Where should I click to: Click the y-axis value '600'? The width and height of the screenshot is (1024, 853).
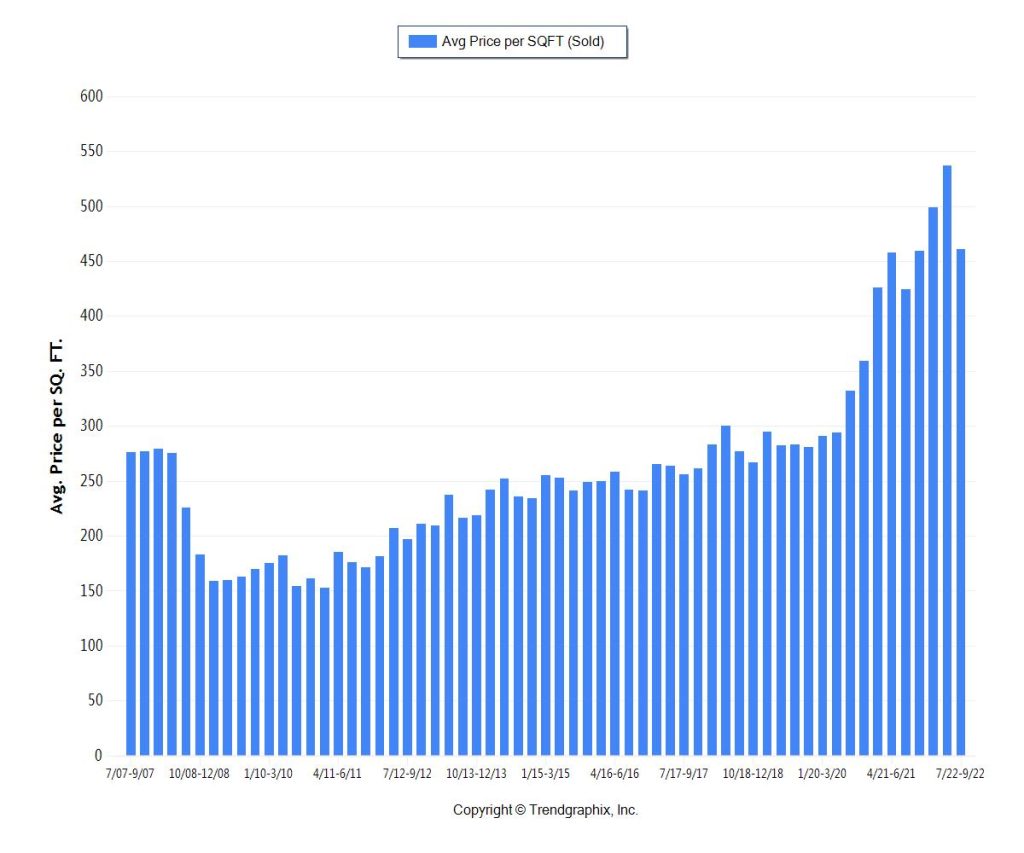(91, 97)
